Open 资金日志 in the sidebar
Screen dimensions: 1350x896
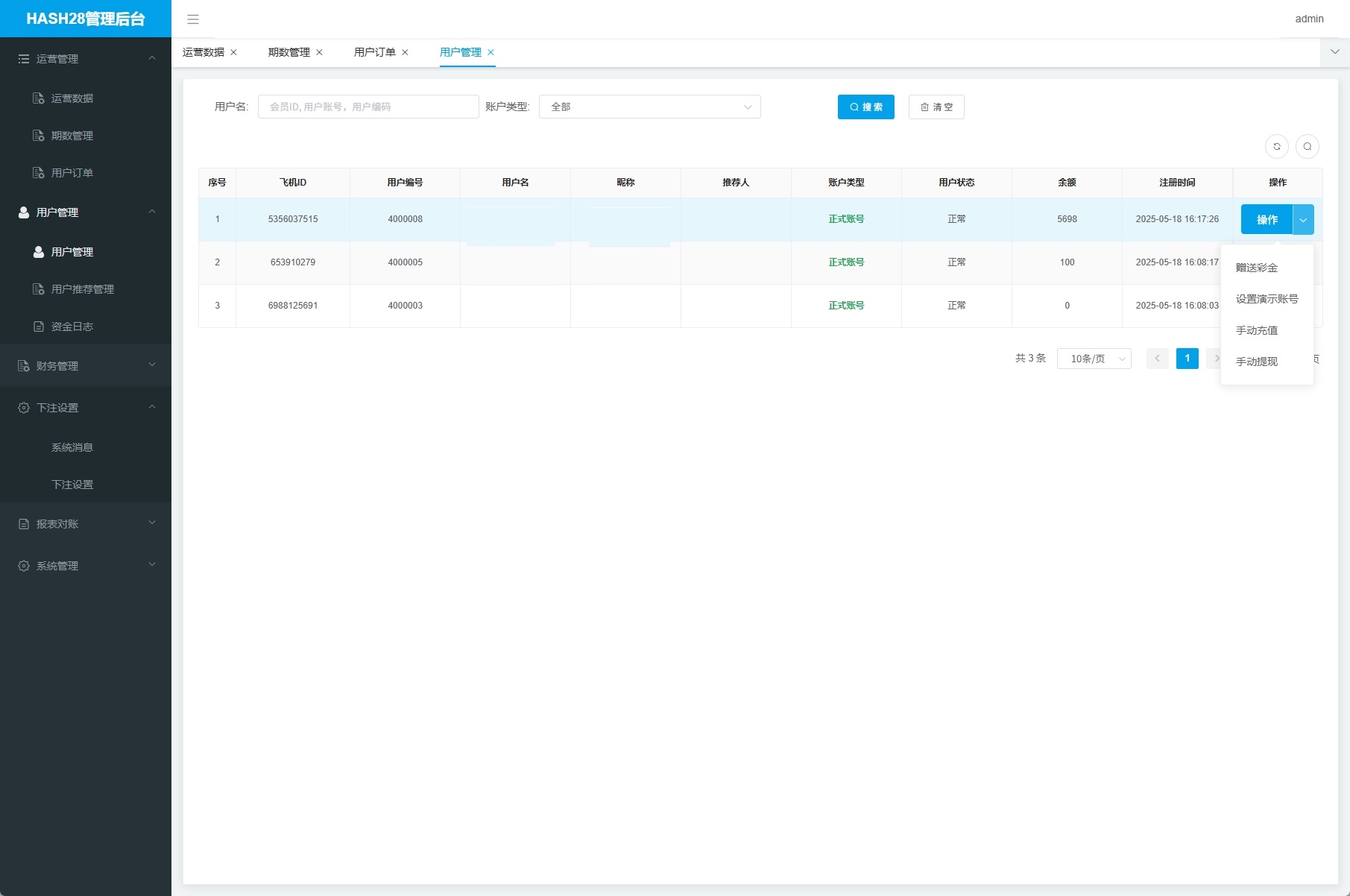[72, 326]
